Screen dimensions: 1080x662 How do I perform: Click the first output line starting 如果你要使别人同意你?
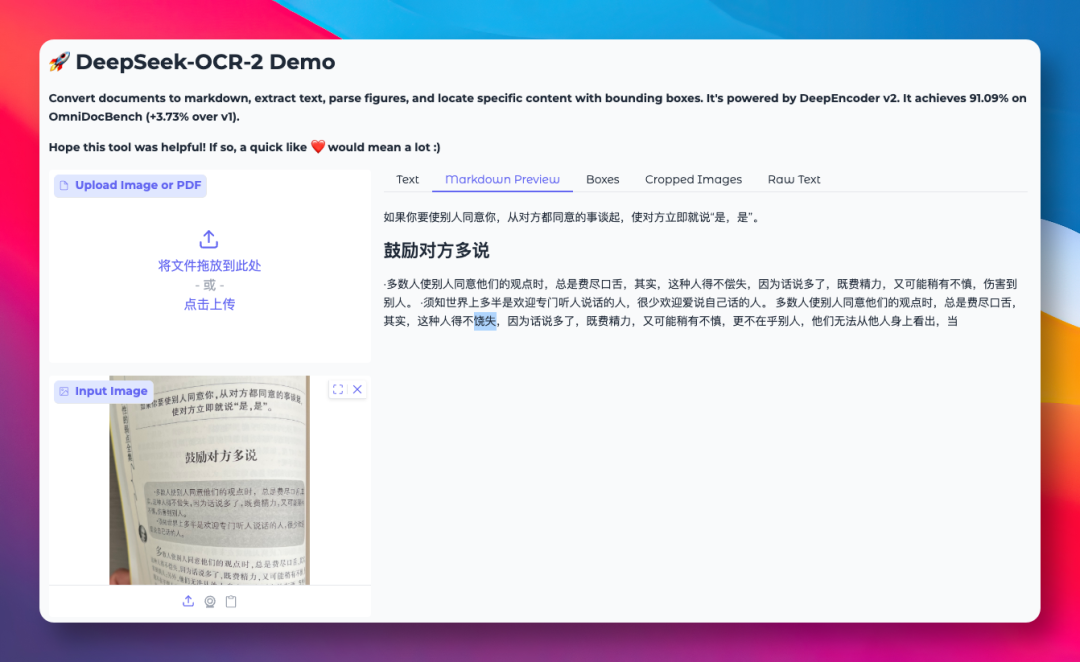[572, 218]
